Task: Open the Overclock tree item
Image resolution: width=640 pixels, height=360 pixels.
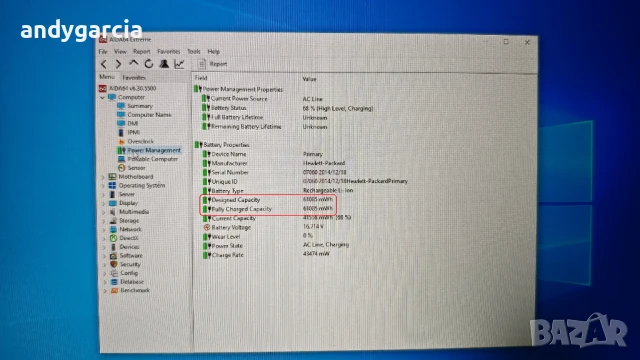Action: point(136,141)
